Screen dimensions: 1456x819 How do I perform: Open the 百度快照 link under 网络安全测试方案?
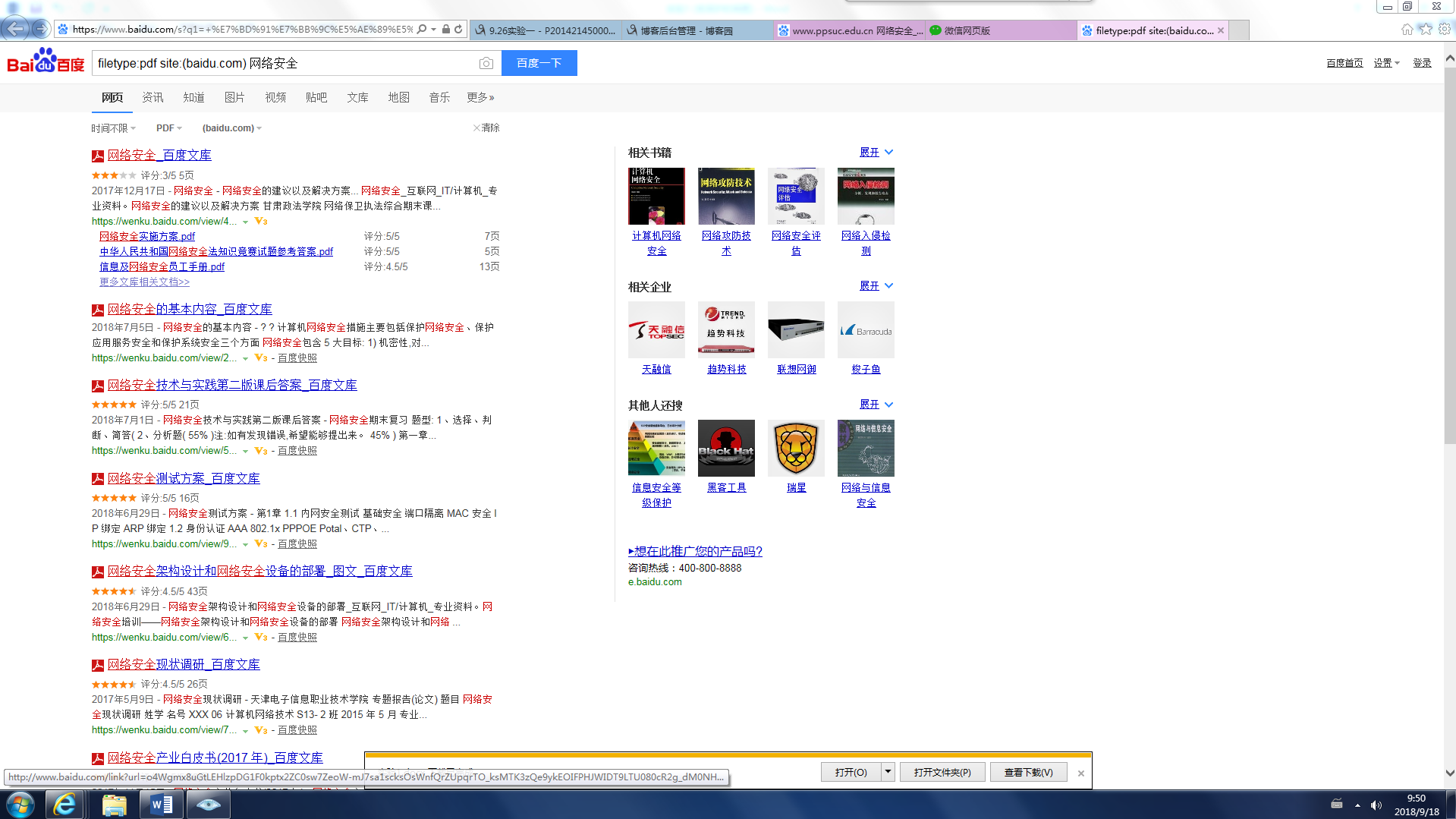coord(297,543)
